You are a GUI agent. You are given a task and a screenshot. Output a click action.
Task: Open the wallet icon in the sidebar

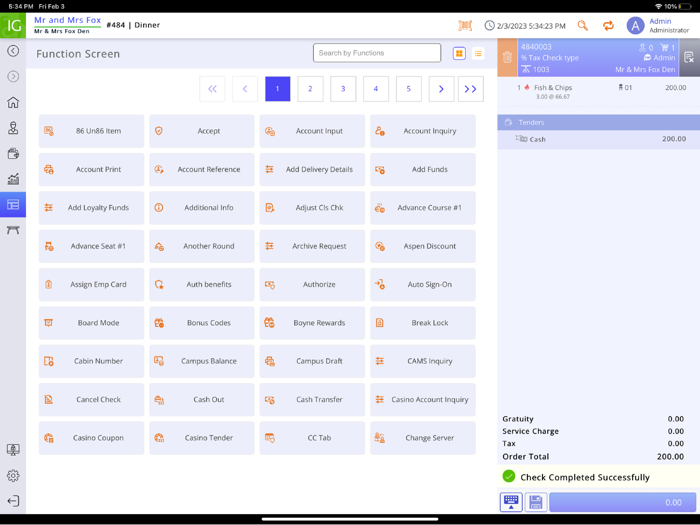pyautogui.click(x=13, y=154)
